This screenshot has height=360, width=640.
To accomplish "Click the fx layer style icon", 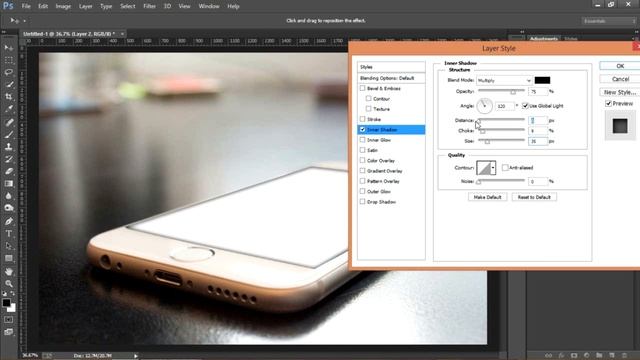I will pos(561,356).
